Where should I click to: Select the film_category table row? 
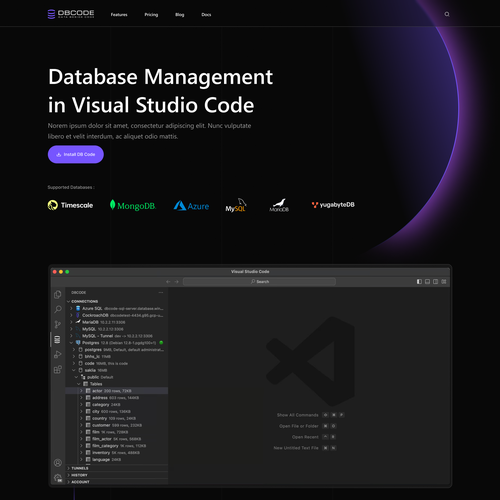[117, 446]
